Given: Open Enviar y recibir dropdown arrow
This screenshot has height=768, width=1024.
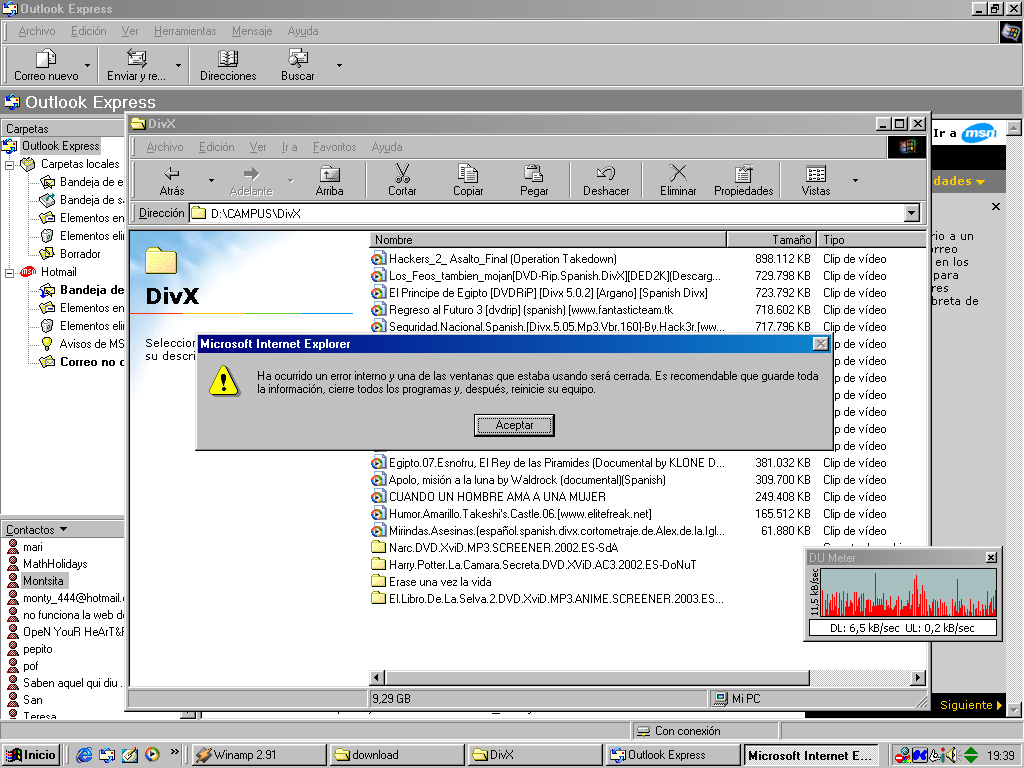Looking at the screenshot, I should coord(178,65).
